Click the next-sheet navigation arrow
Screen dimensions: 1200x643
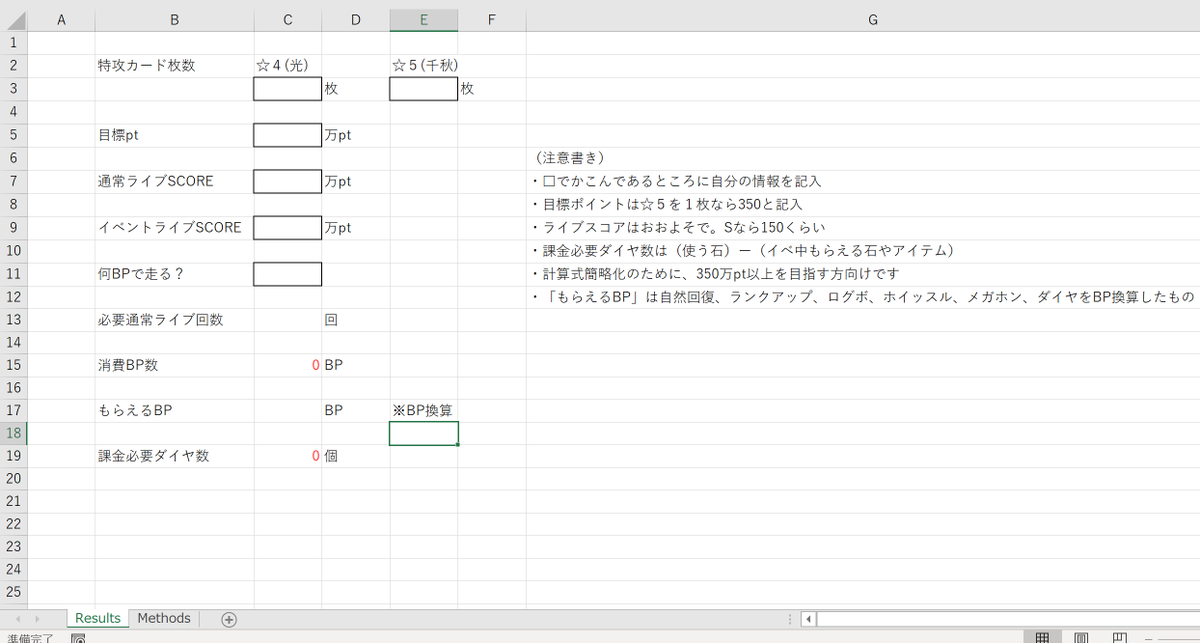(x=39, y=619)
